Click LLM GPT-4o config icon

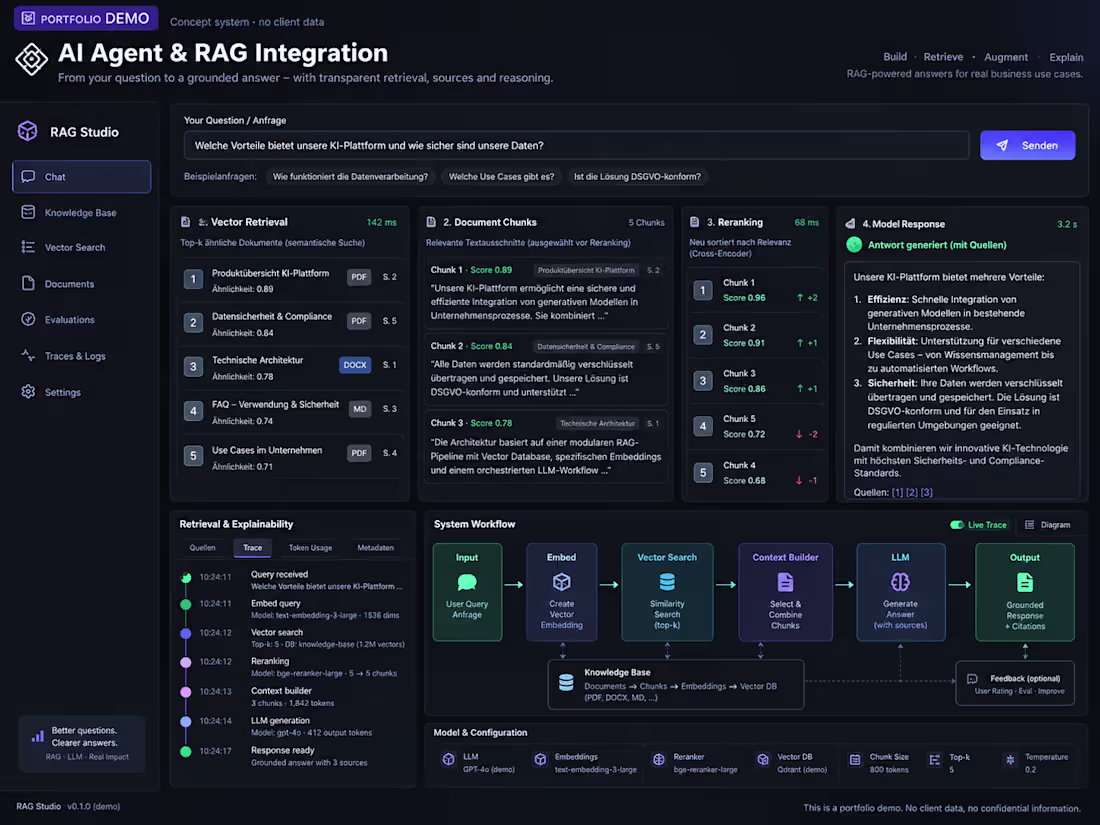click(x=448, y=760)
